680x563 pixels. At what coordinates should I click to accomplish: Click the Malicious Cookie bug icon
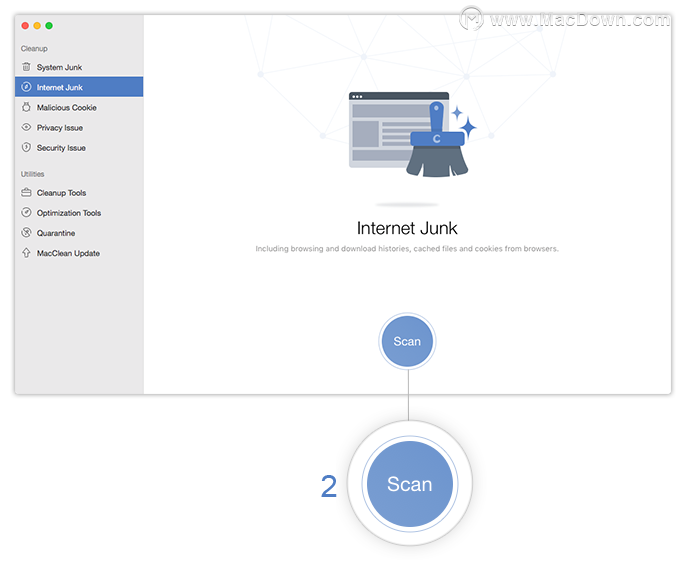(26, 107)
